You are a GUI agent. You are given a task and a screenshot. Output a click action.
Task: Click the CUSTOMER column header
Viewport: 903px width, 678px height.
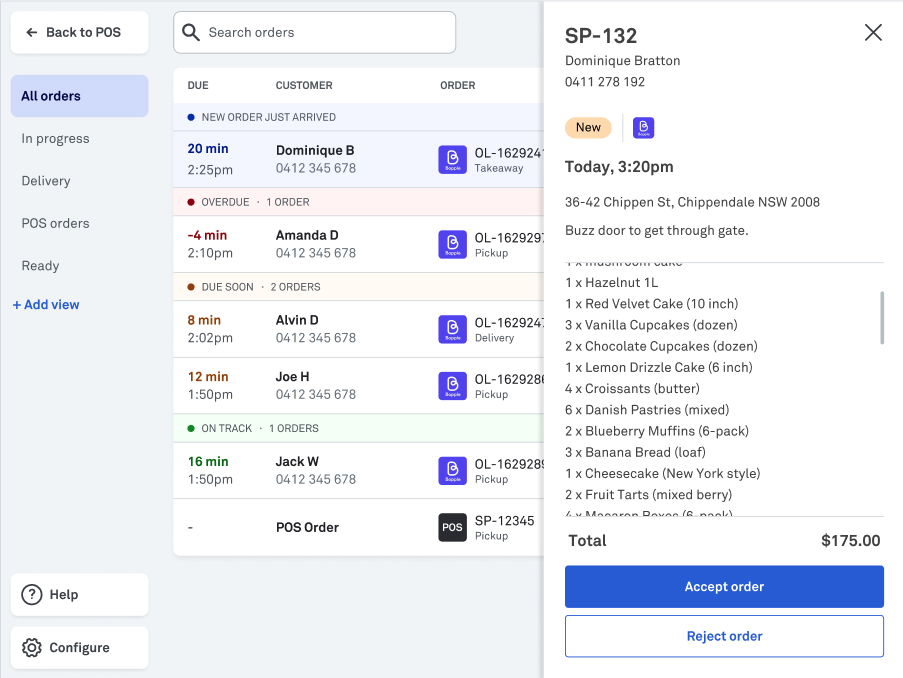pos(304,85)
